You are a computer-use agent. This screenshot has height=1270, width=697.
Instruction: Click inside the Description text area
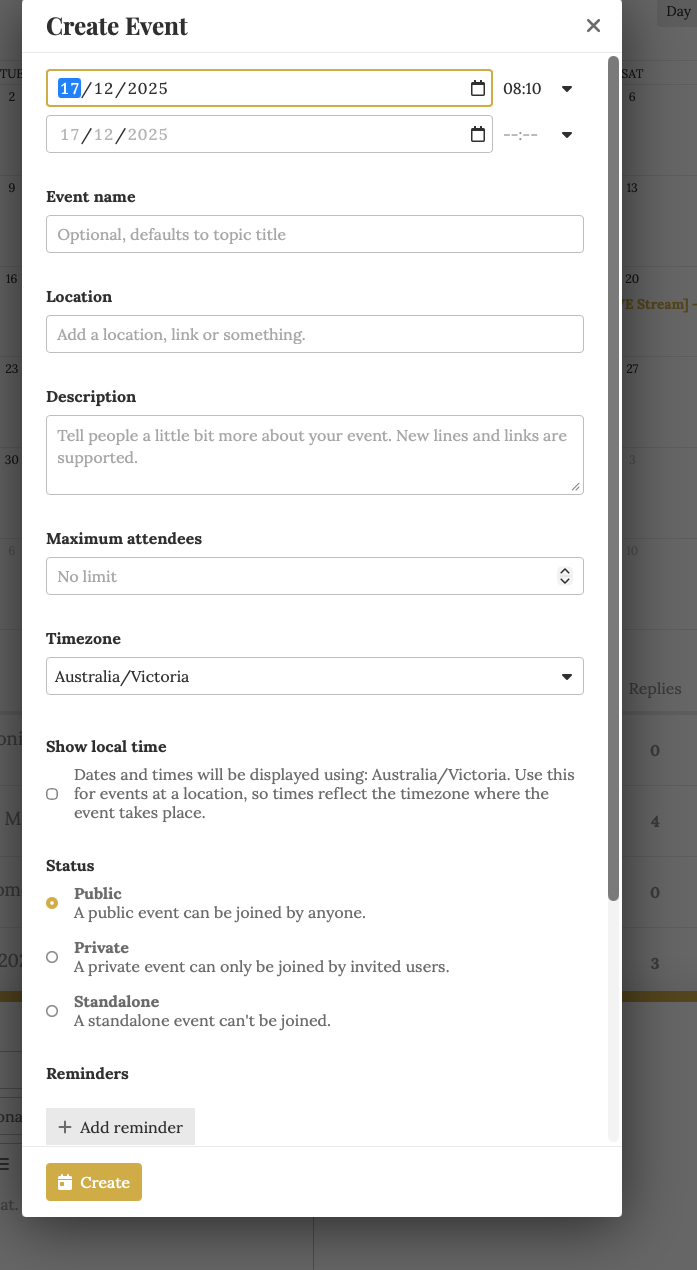(x=314, y=454)
